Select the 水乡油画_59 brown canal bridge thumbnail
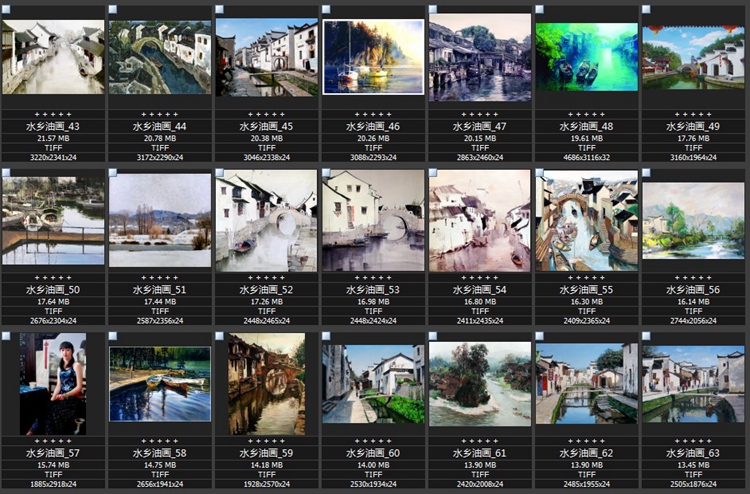Image resolution: width=750 pixels, height=494 pixels. coord(266,384)
